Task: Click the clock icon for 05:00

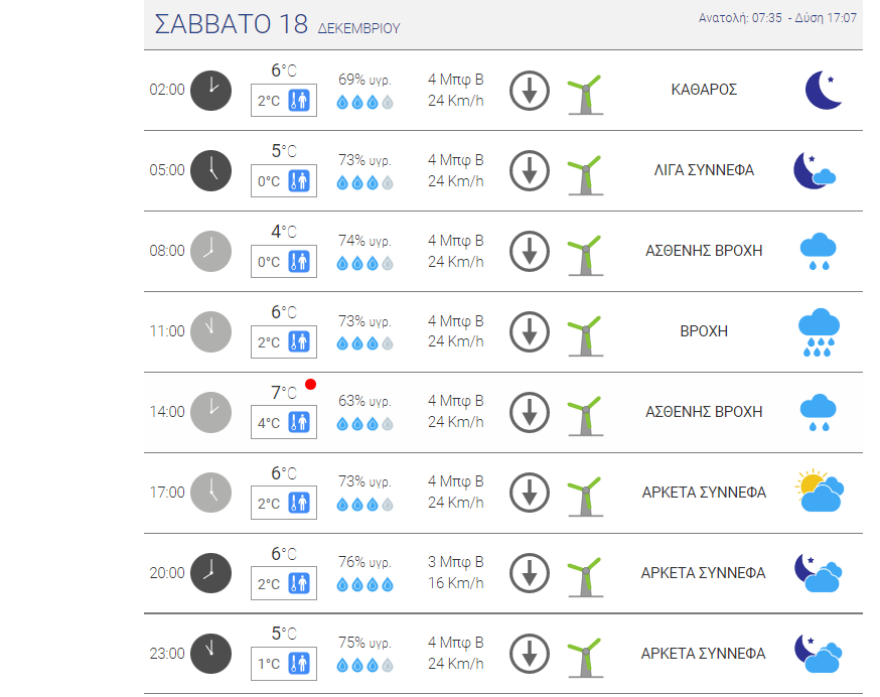Action: point(210,170)
